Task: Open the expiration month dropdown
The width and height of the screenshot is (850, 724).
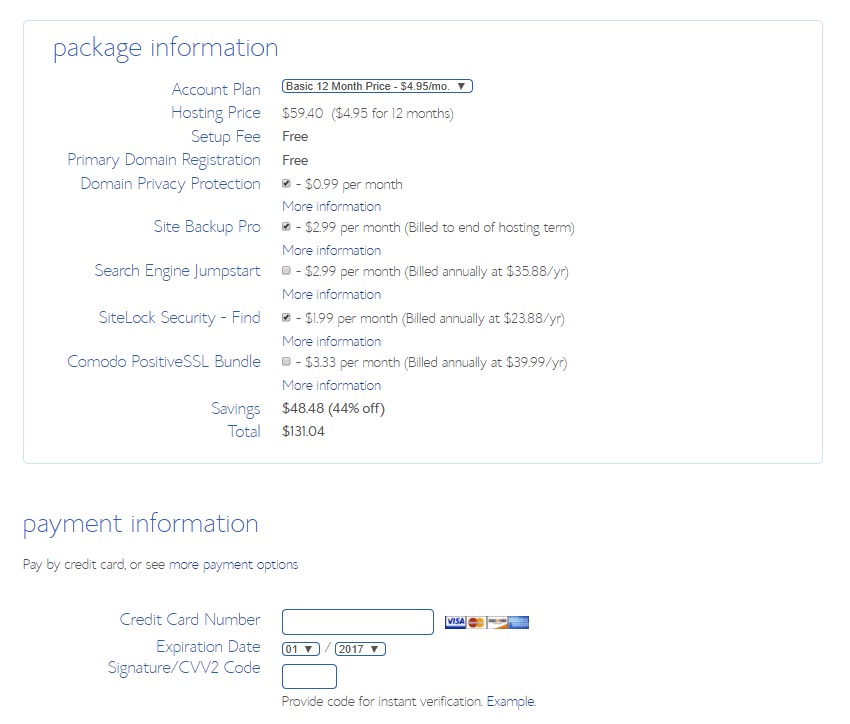Action: coord(299,648)
